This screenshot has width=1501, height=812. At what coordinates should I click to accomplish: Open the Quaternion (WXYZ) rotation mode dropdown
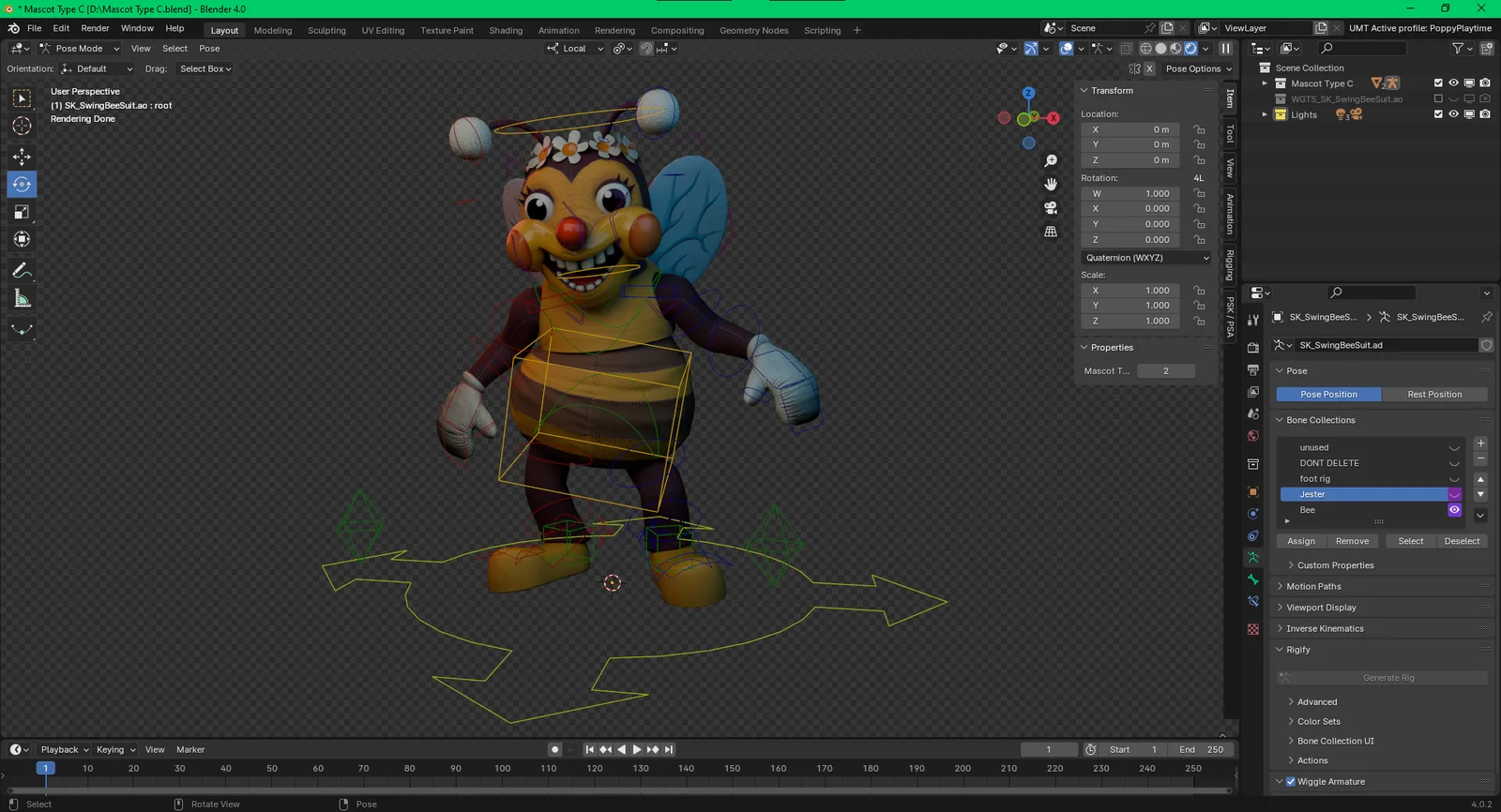pos(1146,258)
